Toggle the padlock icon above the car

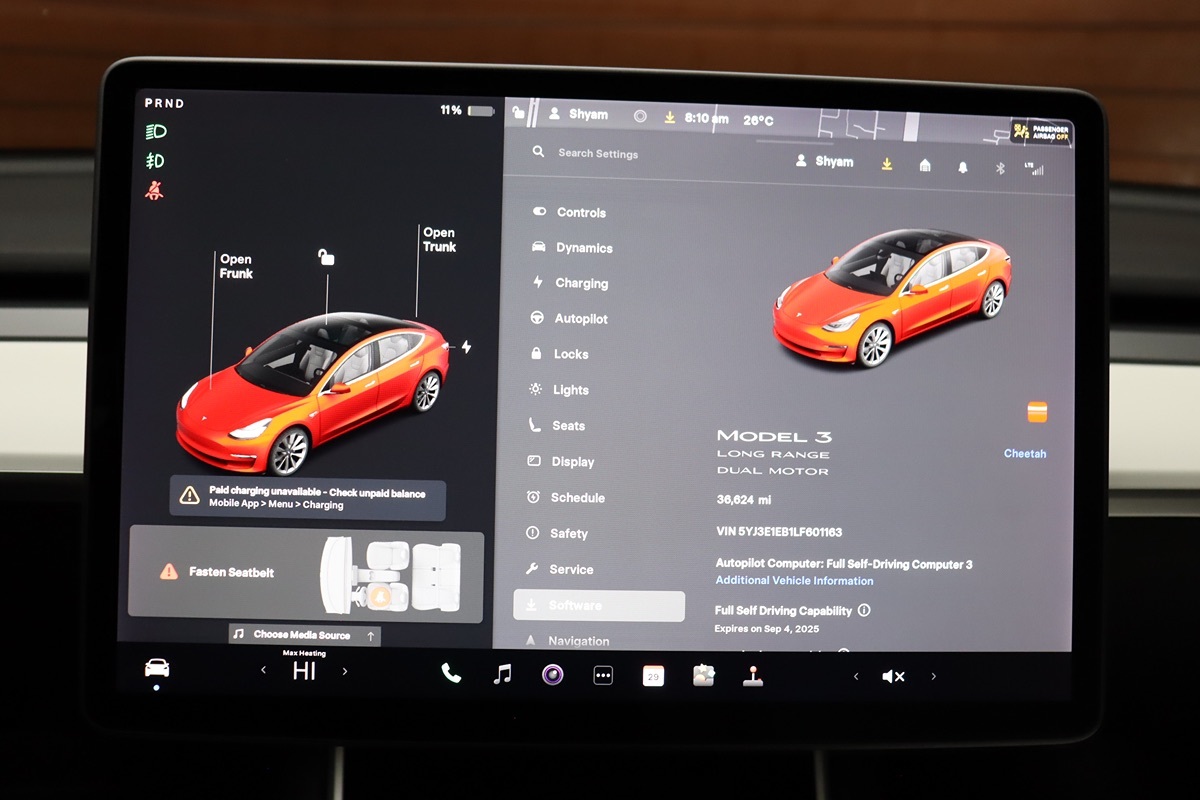tap(326, 258)
